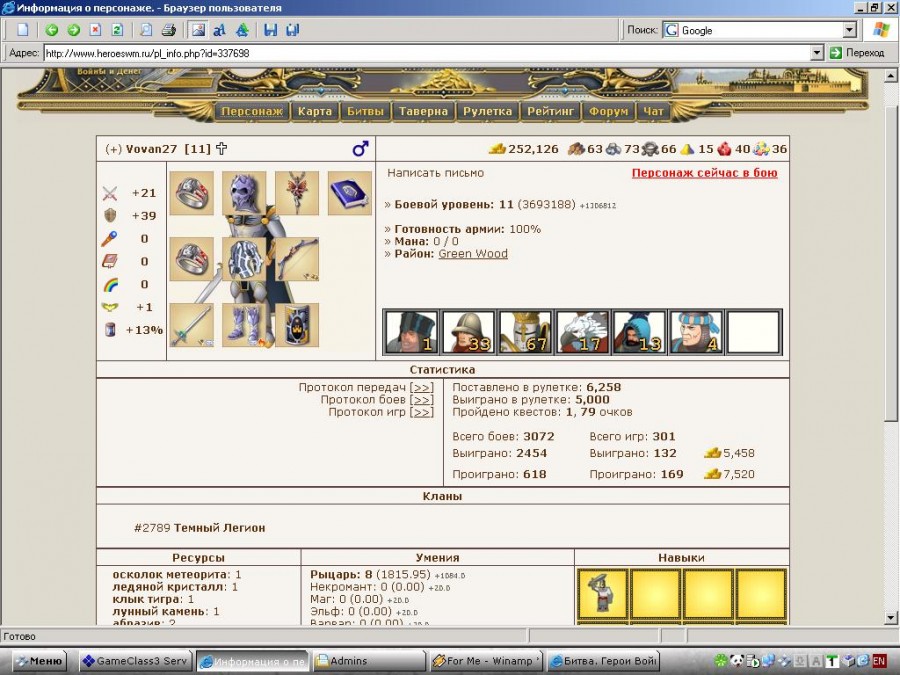
Task: Select the army unit portrait with count 33
Action: click(x=468, y=332)
